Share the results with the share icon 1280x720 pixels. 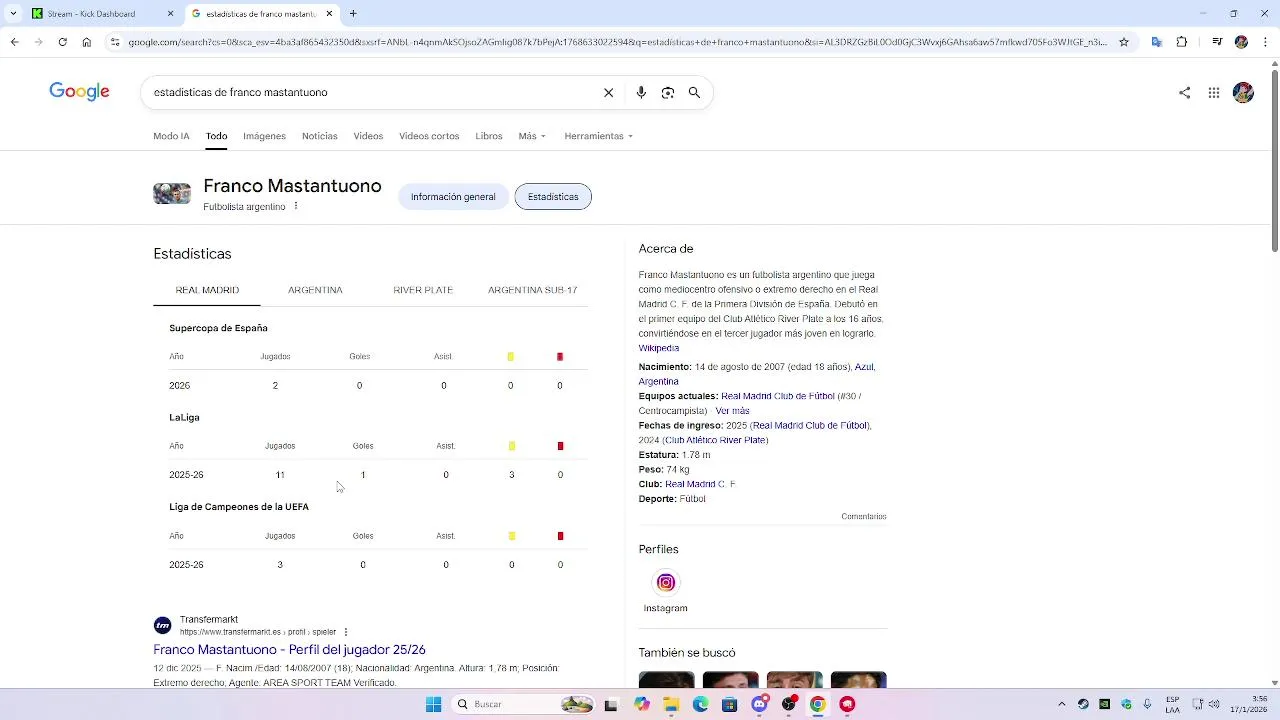(1185, 93)
